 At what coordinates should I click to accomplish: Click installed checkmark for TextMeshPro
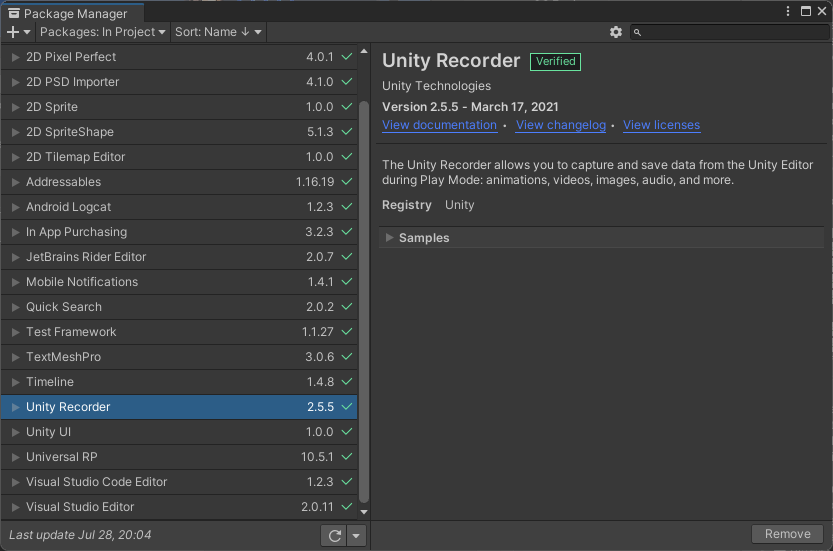pyautogui.click(x=347, y=356)
